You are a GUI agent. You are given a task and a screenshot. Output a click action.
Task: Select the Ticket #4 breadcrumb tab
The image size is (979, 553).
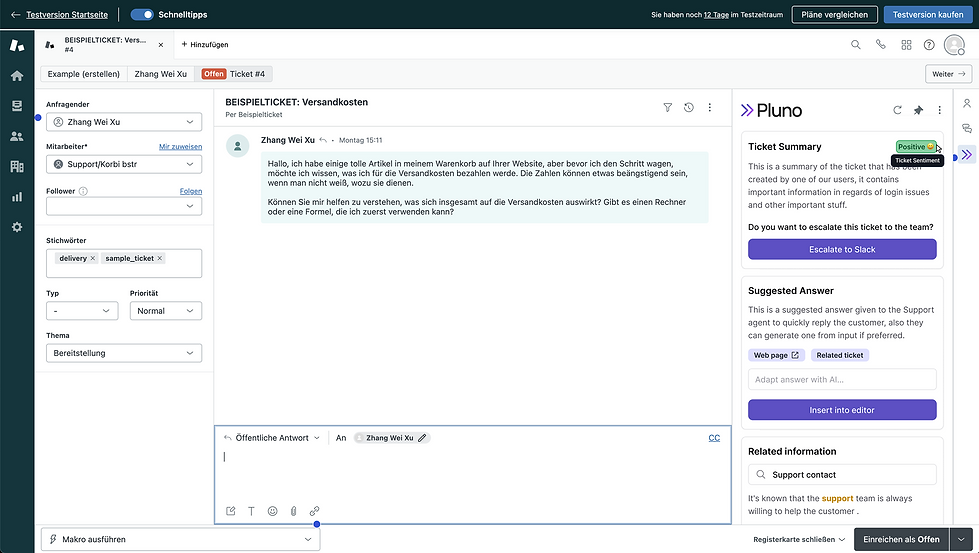coord(234,74)
